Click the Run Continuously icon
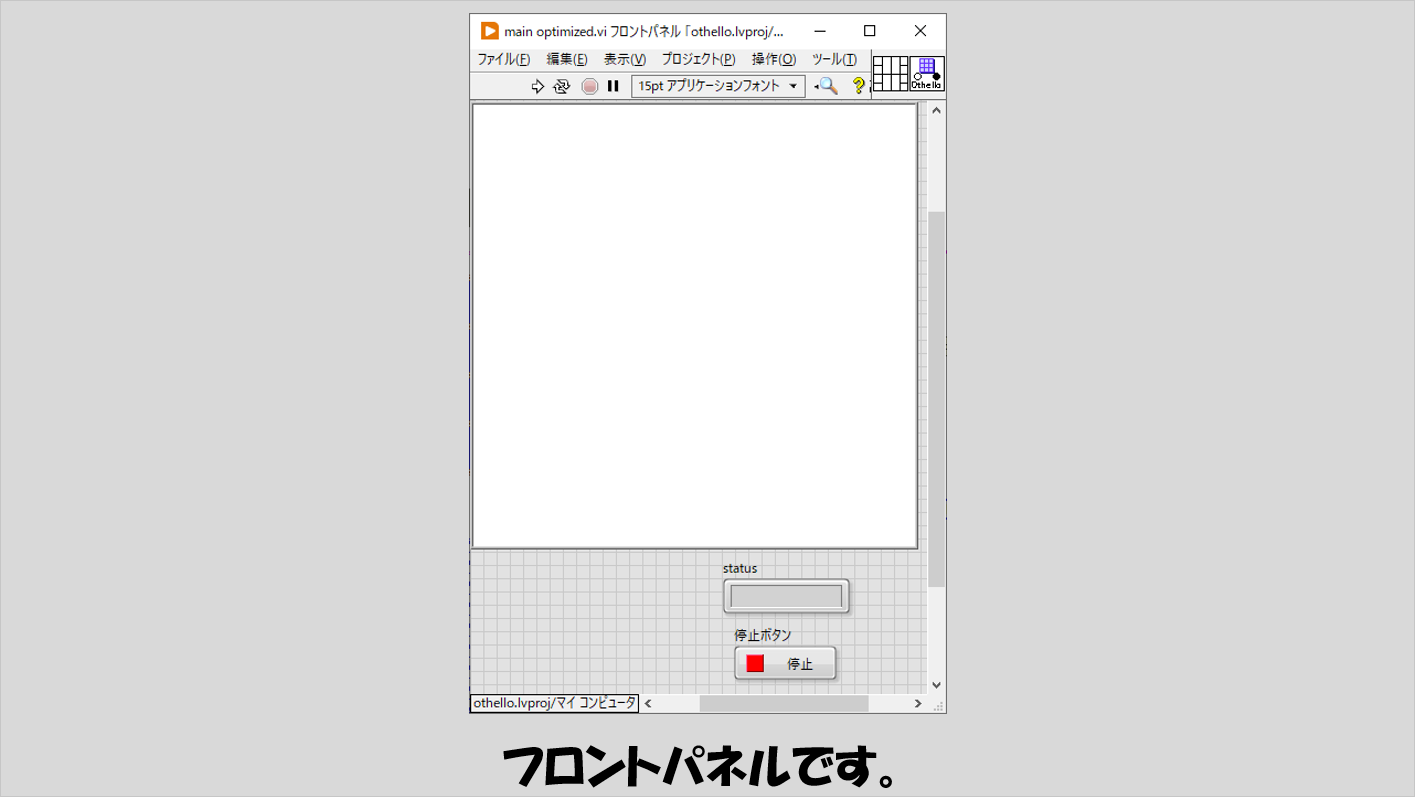The height and width of the screenshot is (797, 1415). pyautogui.click(x=562, y=86)
